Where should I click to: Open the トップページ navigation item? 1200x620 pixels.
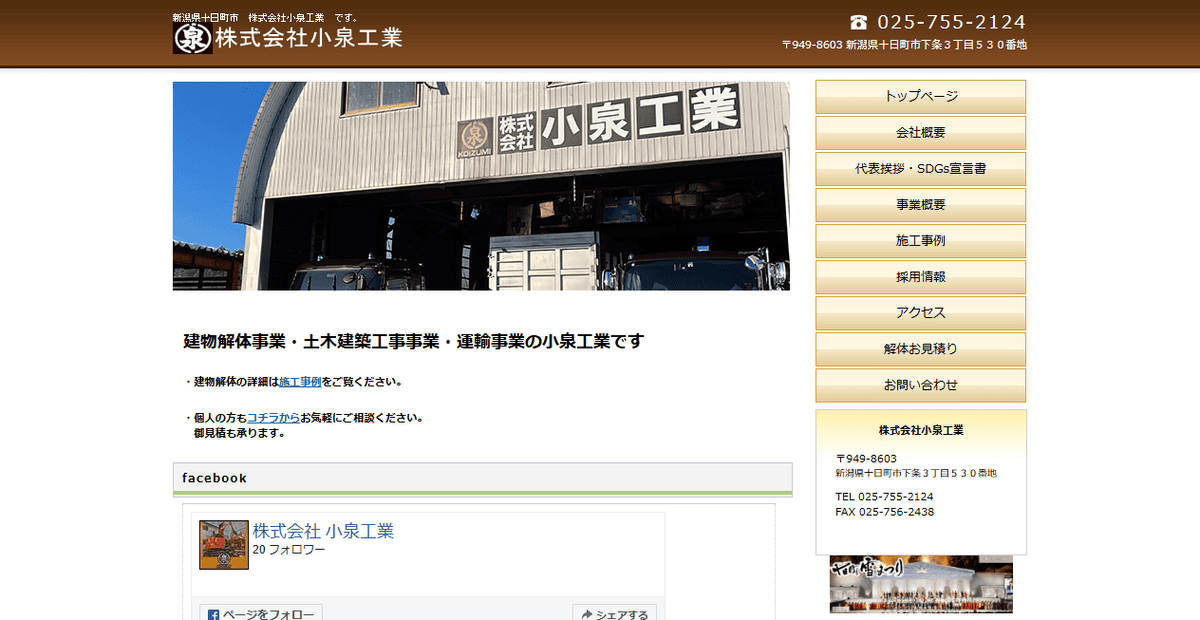(920, 97)
